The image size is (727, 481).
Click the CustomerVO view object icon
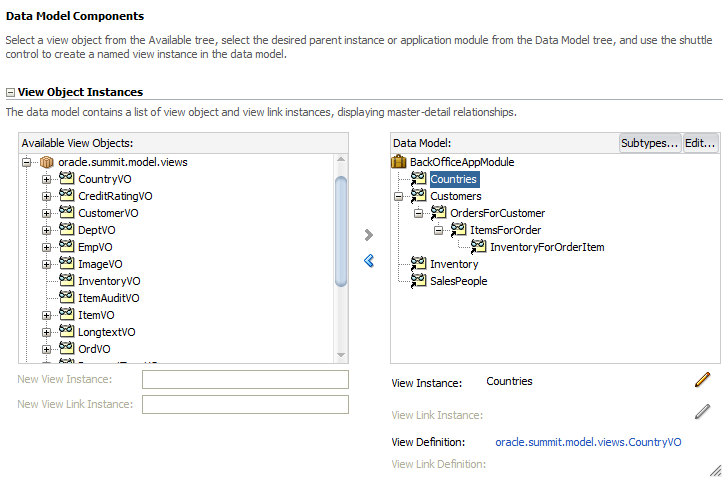click(x=66, y=212)
